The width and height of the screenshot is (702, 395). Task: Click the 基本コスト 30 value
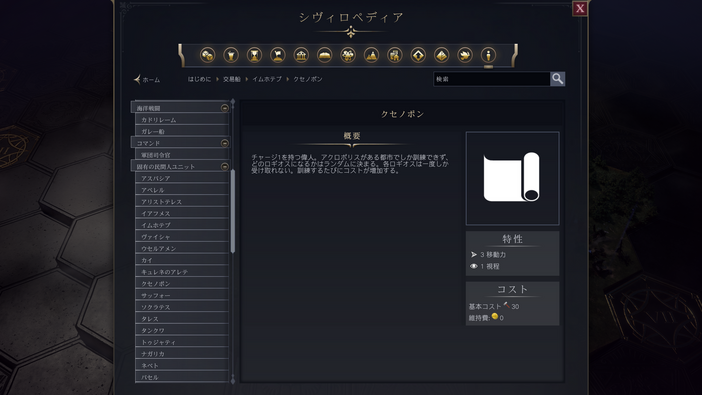point(494,306)
